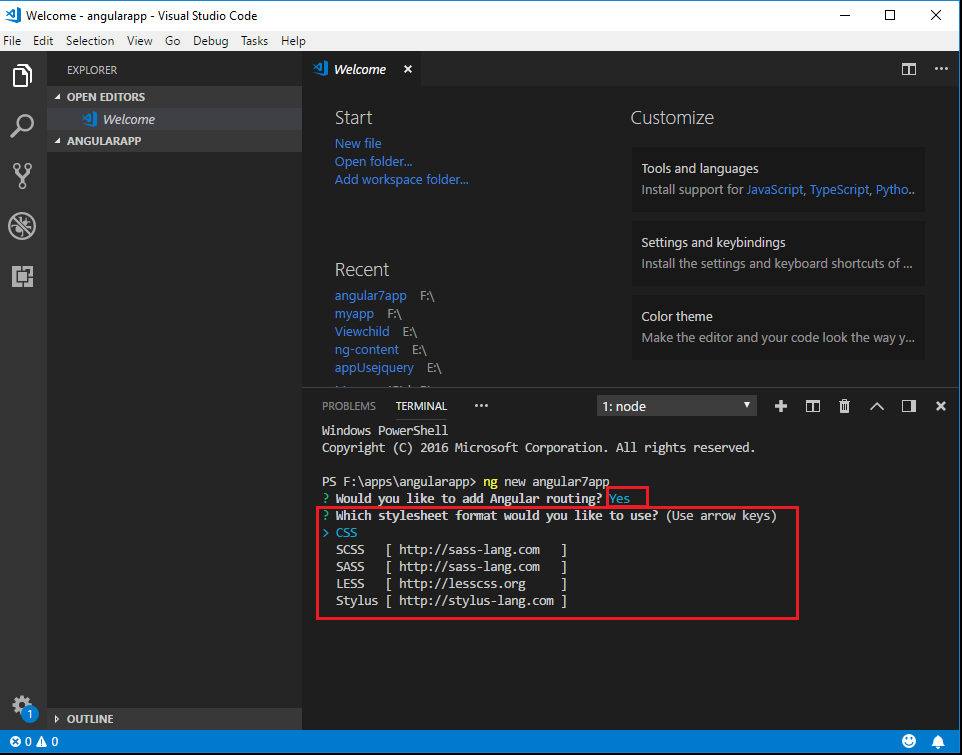Create a new terminal with plus icon
The height and width of the screenshot is (755, 962).
(781, 406)
